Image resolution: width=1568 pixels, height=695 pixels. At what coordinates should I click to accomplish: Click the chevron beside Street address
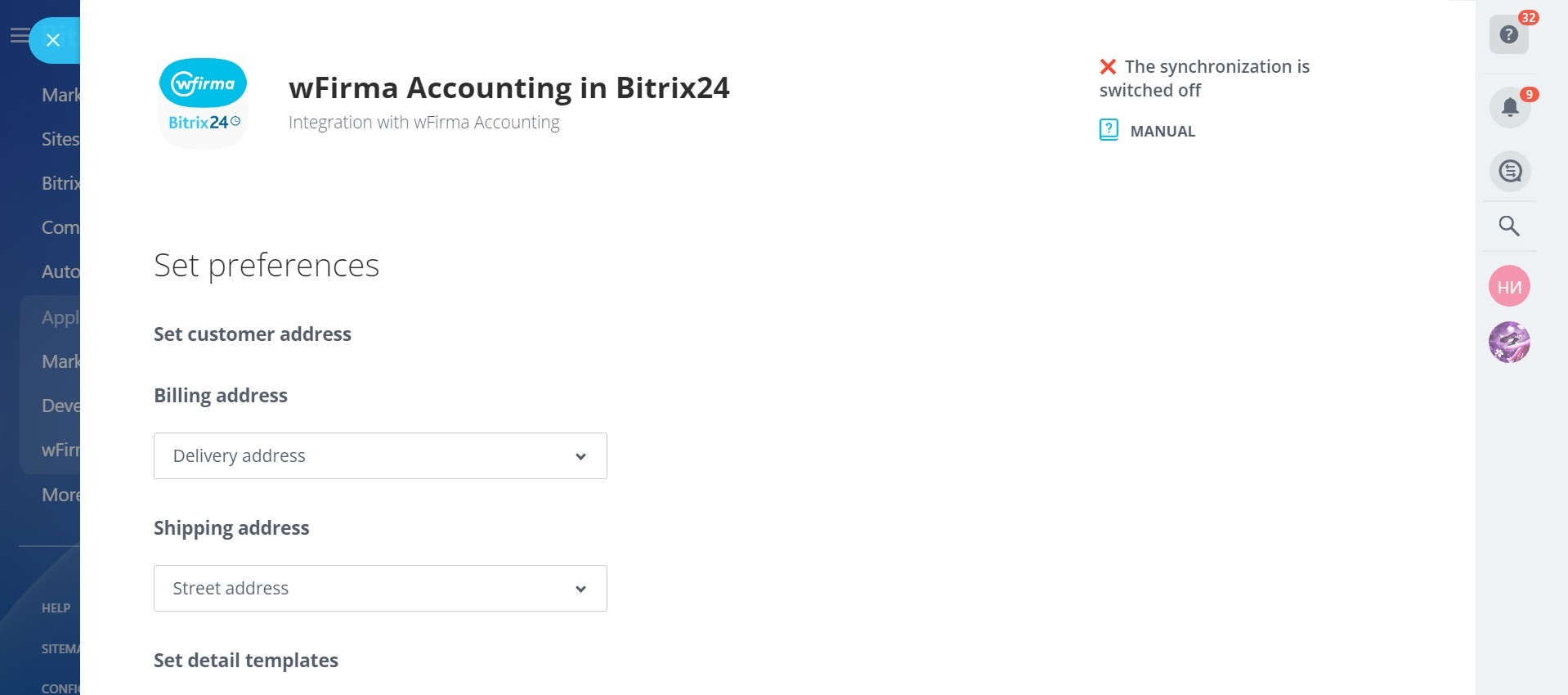pyautogui.click(x=580, y=589)
